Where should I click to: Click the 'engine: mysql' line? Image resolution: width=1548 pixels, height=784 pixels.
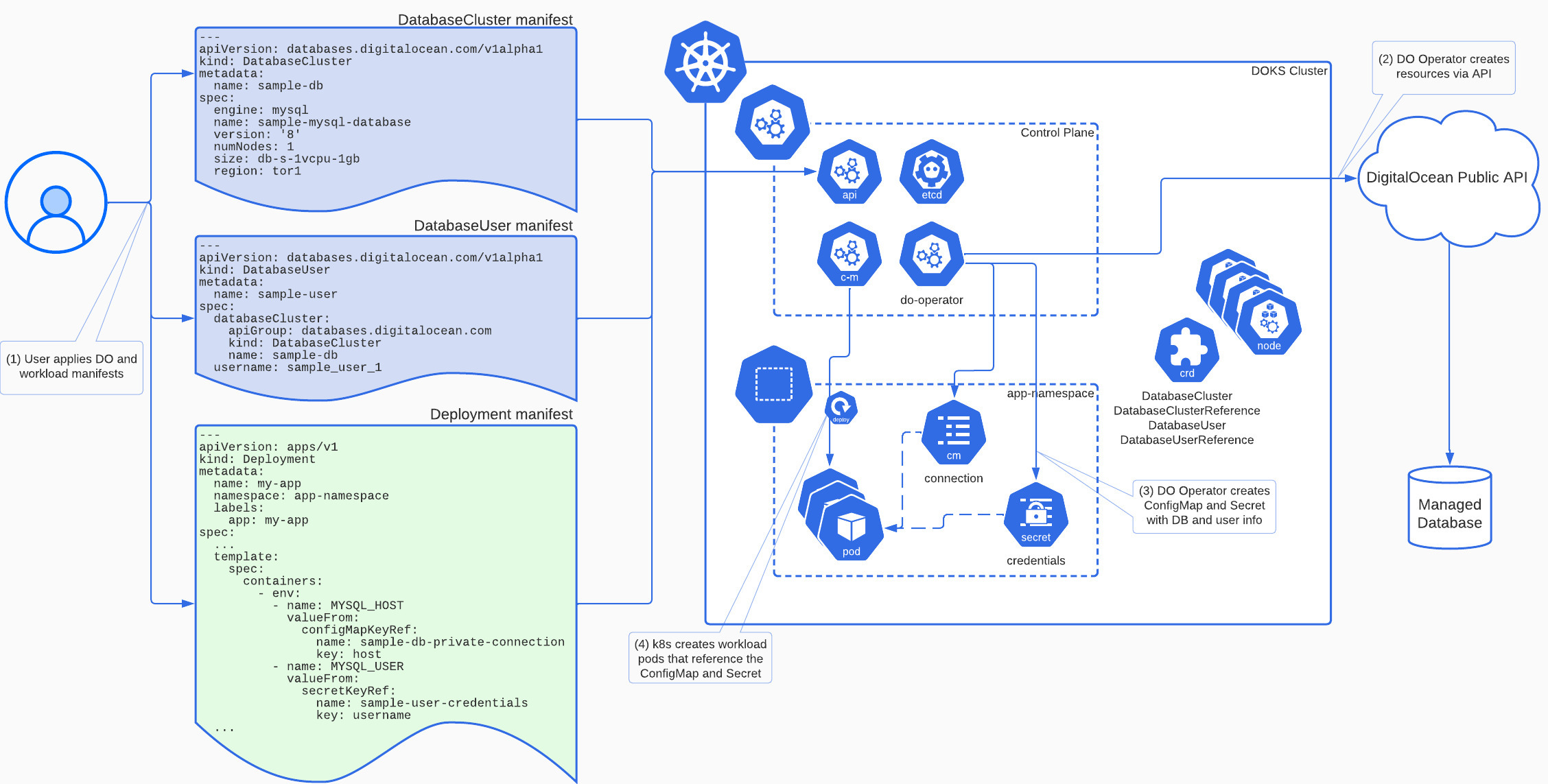(261, 110)
